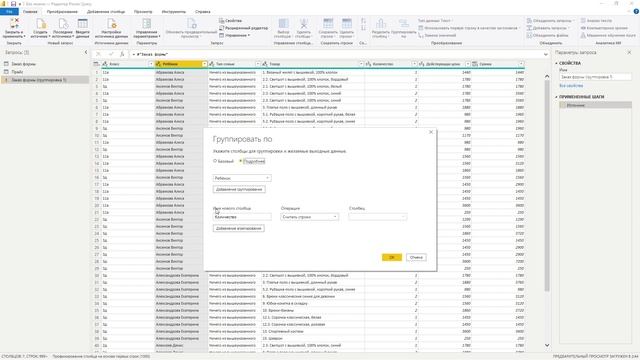This screenshot has height=360, width=640.
Task: Open the Operation (Операция) dropdown
Action: (x=309, y=217)
